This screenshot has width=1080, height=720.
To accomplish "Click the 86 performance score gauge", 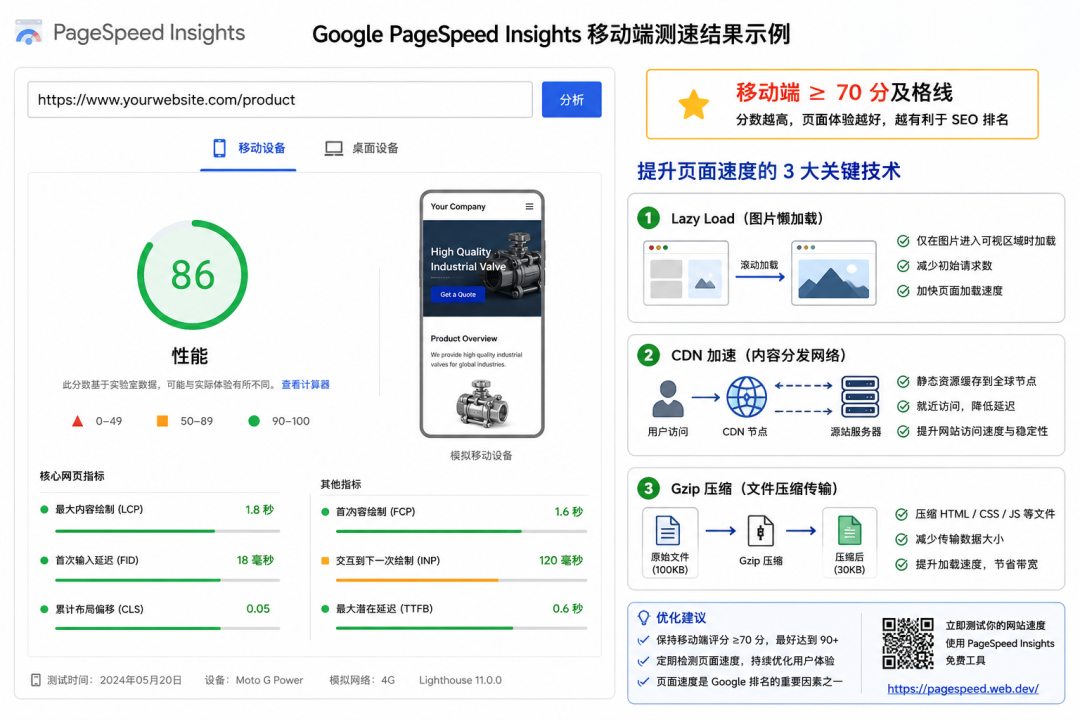I will click(192, 274).
